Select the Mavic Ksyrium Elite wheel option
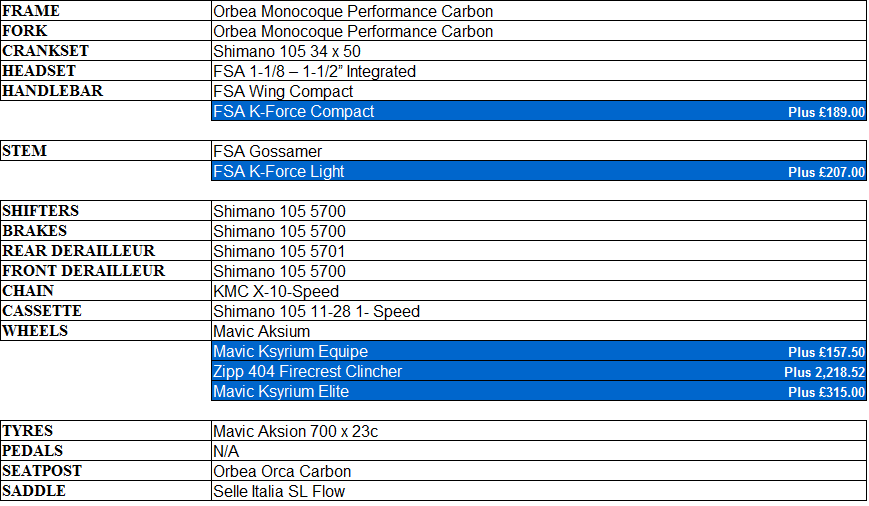The image size is (869, 506). coord(281,392)
